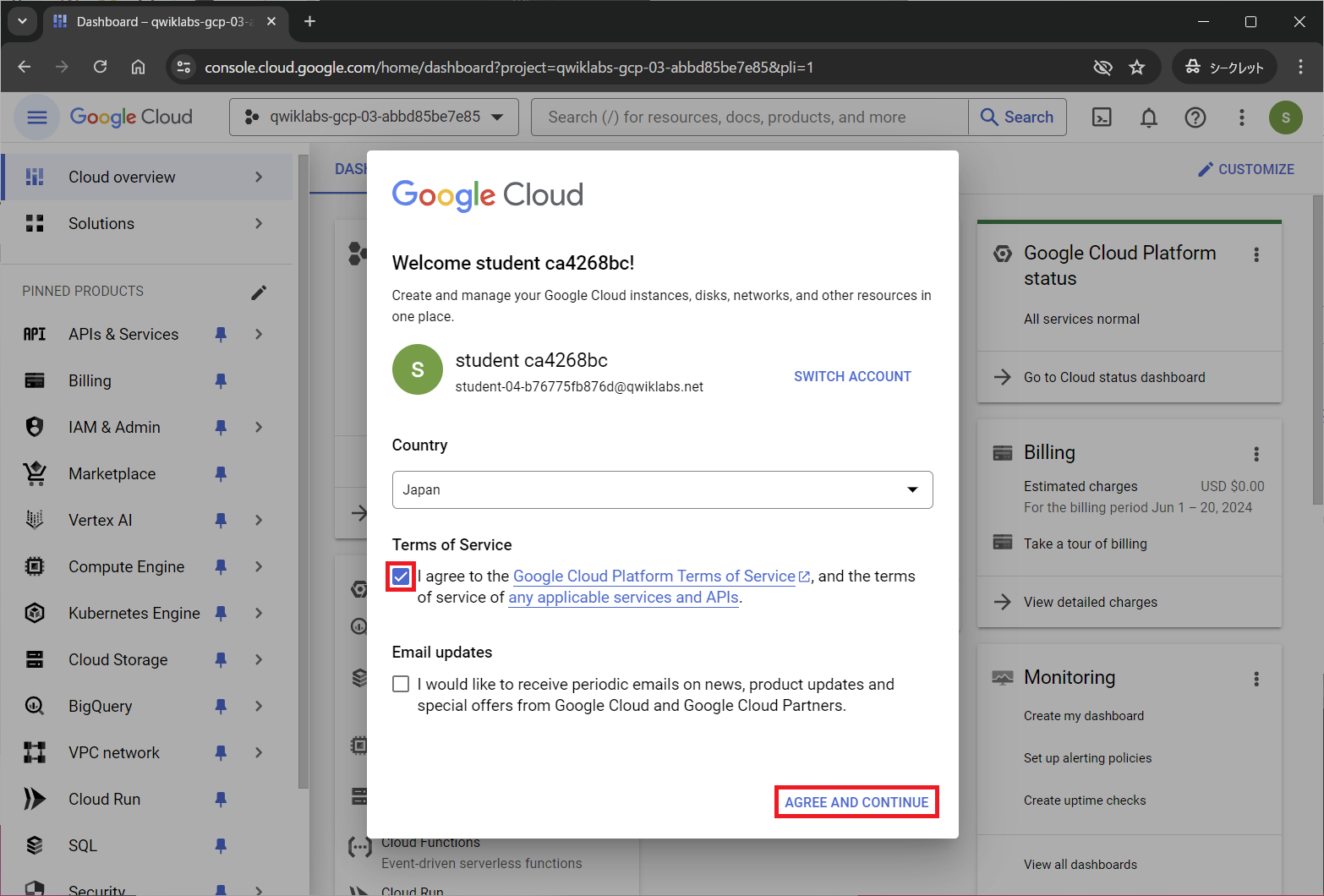Click the CUSTOMIZE dashboard button
This screenshot has height=896, width=1324.
[1246, 169]
